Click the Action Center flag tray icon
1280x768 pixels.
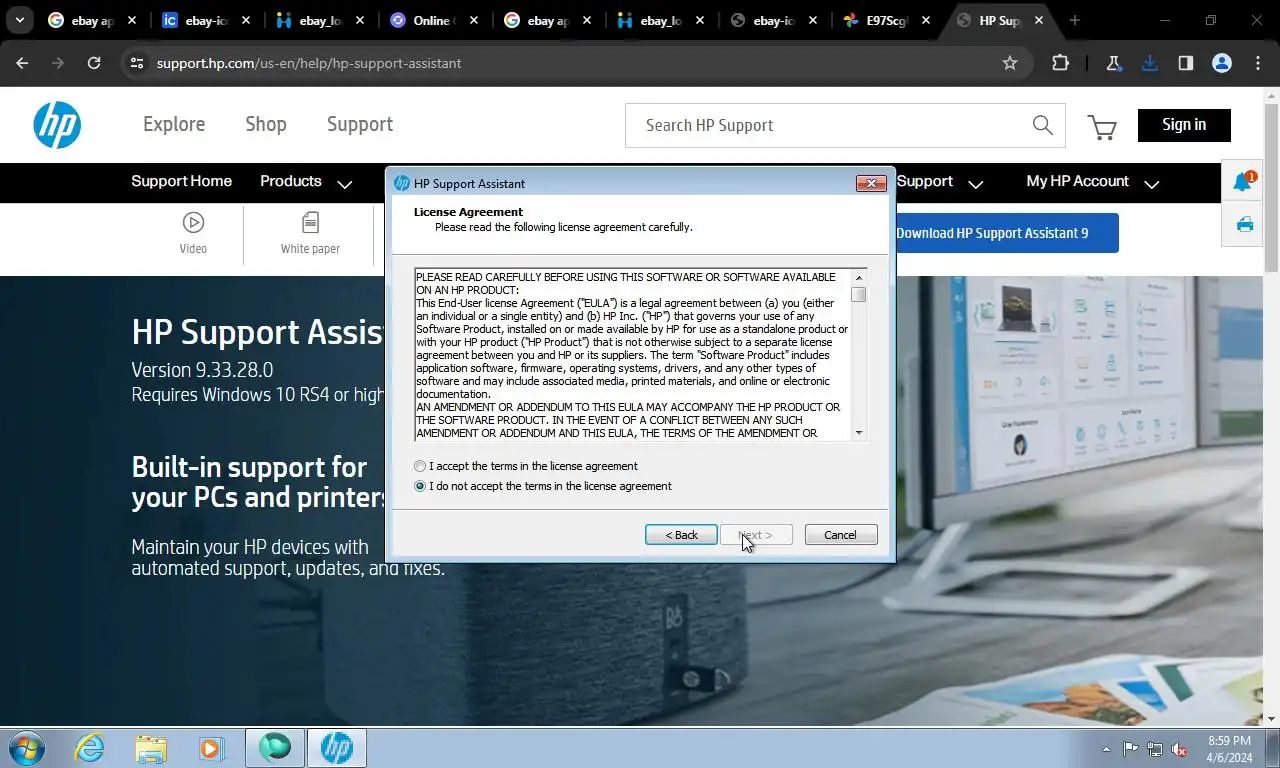coord(1130,749)
